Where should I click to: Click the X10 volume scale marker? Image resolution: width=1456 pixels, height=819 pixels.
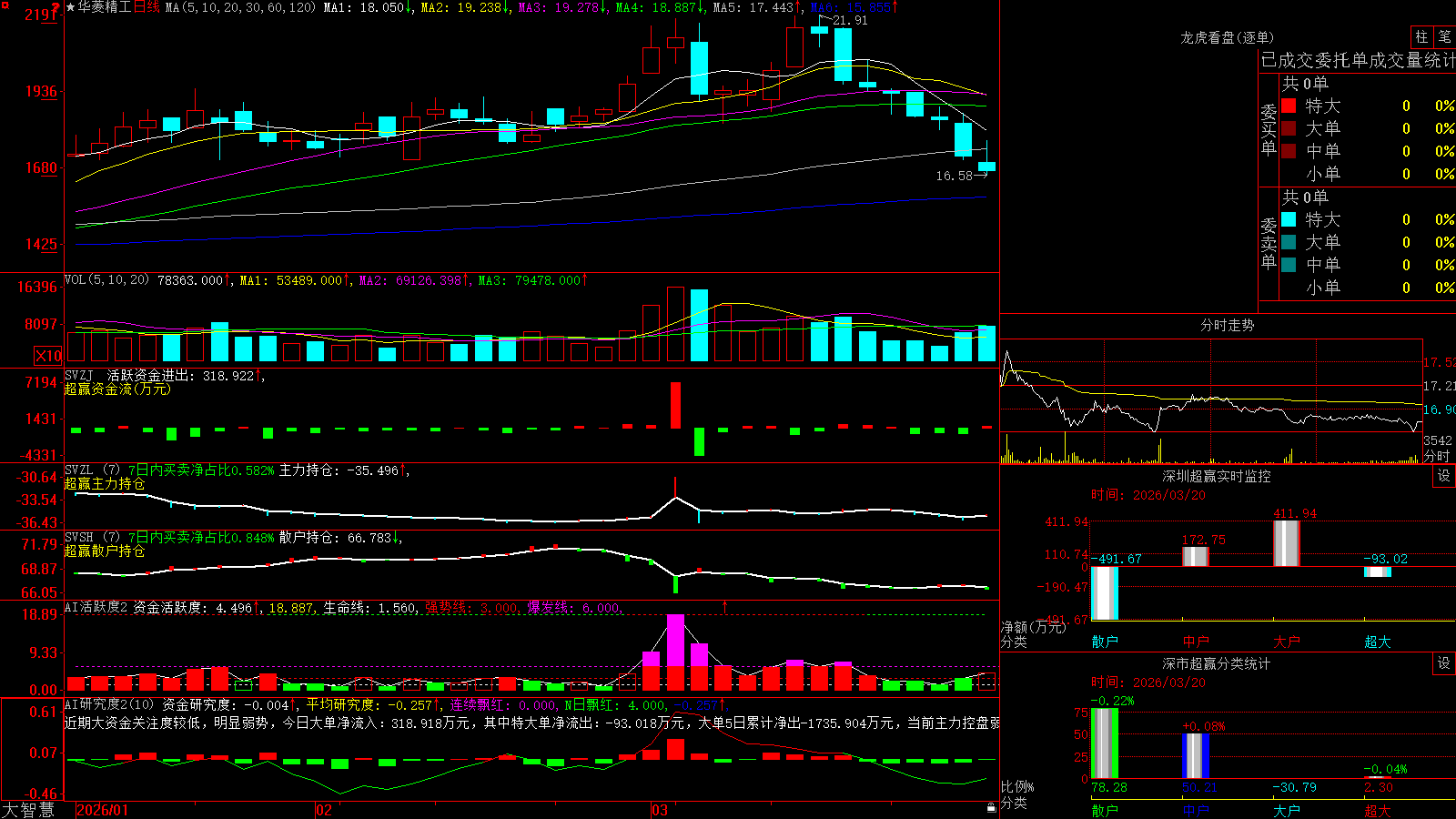48,356
